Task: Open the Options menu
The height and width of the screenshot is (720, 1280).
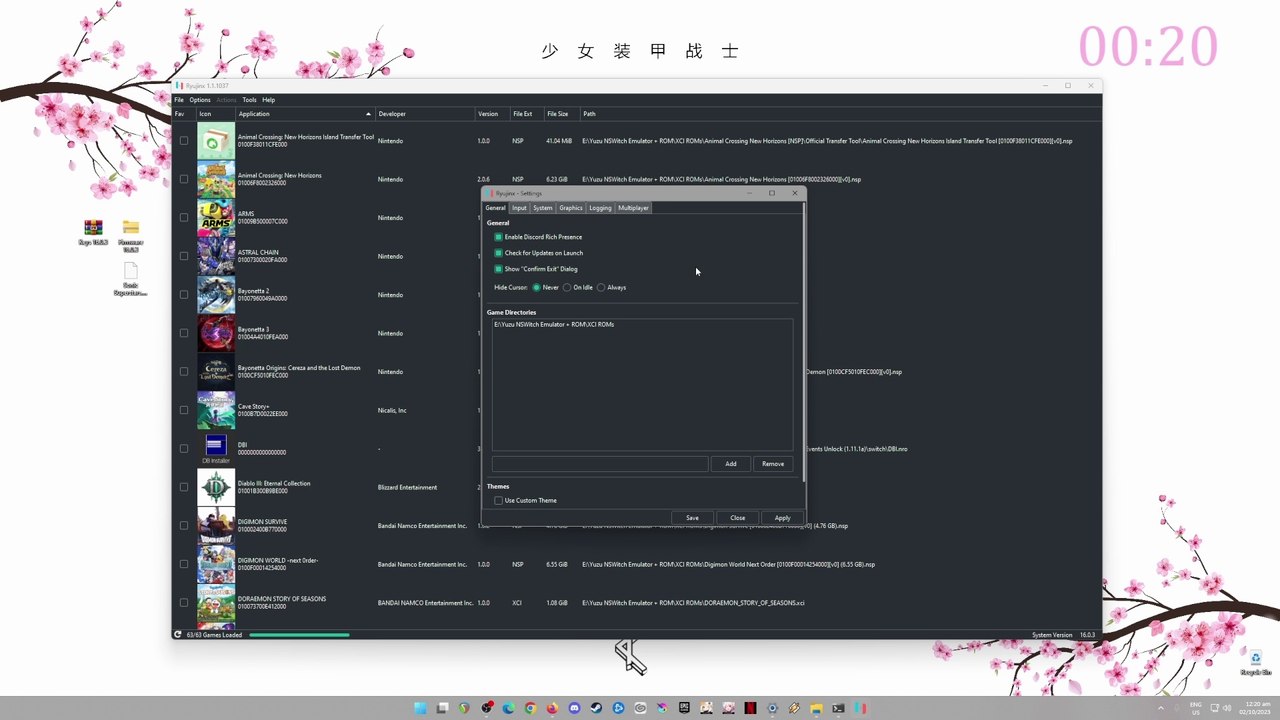Action: point(200,100)
